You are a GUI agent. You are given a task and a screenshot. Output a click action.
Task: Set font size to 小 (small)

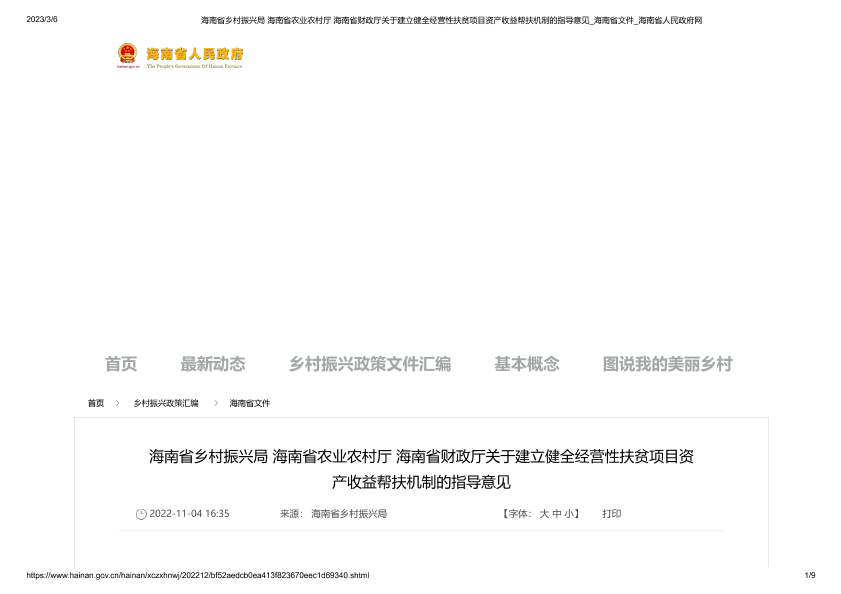click(569, 514)
